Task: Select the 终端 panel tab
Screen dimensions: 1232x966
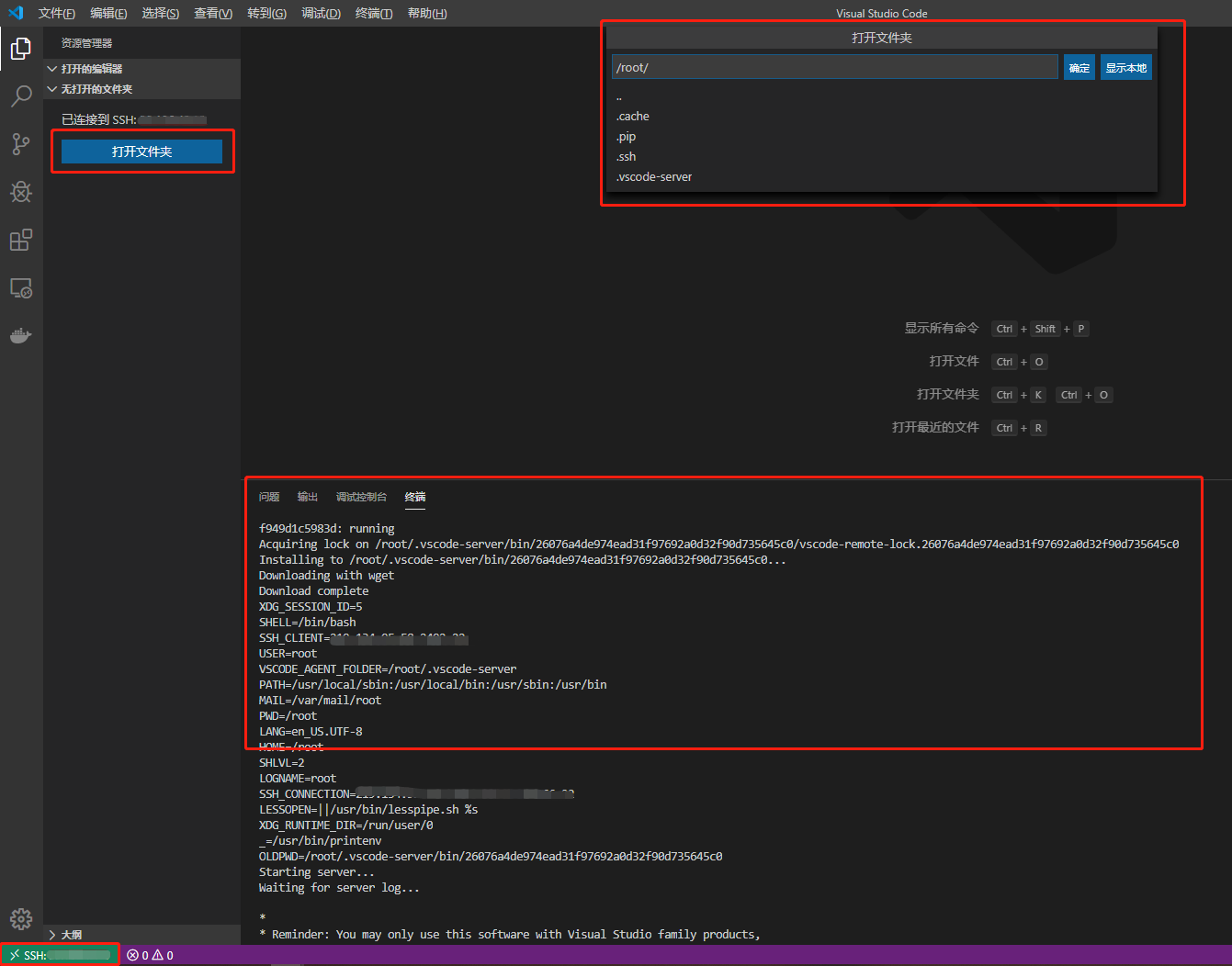Action: pyautogui.click(x=415, y=497)
